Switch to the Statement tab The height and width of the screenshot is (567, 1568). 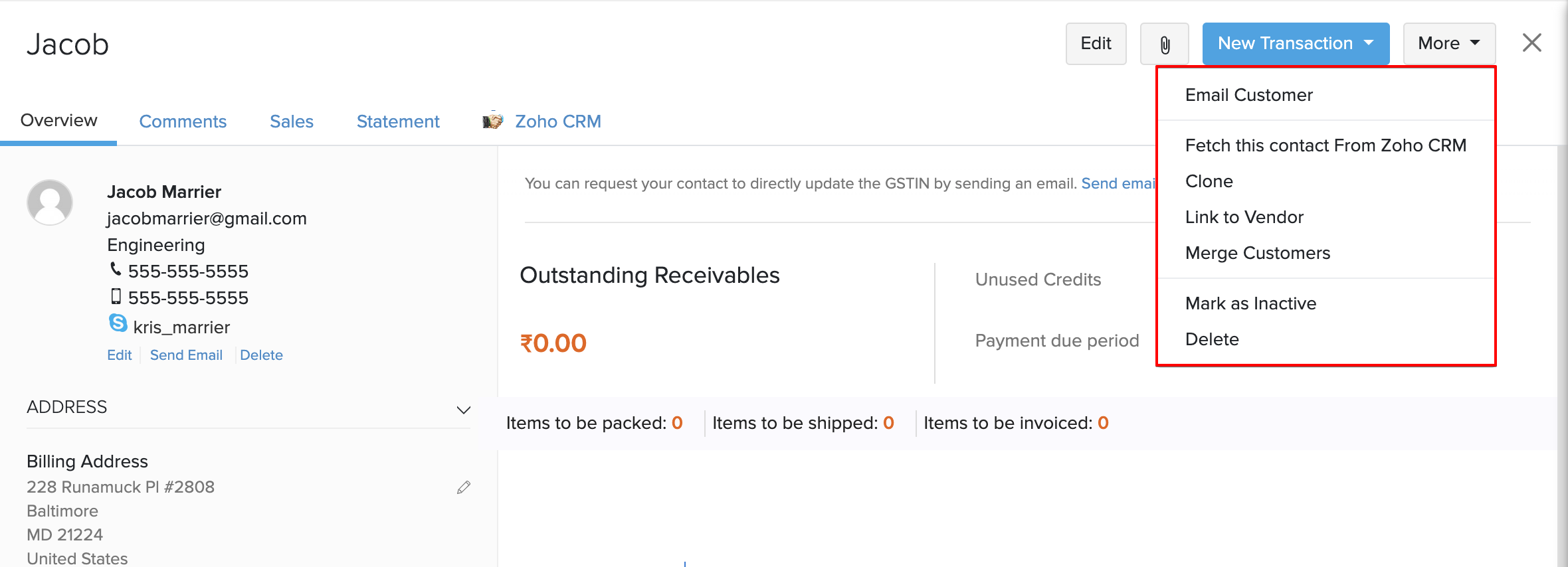[x=397, y=121]
